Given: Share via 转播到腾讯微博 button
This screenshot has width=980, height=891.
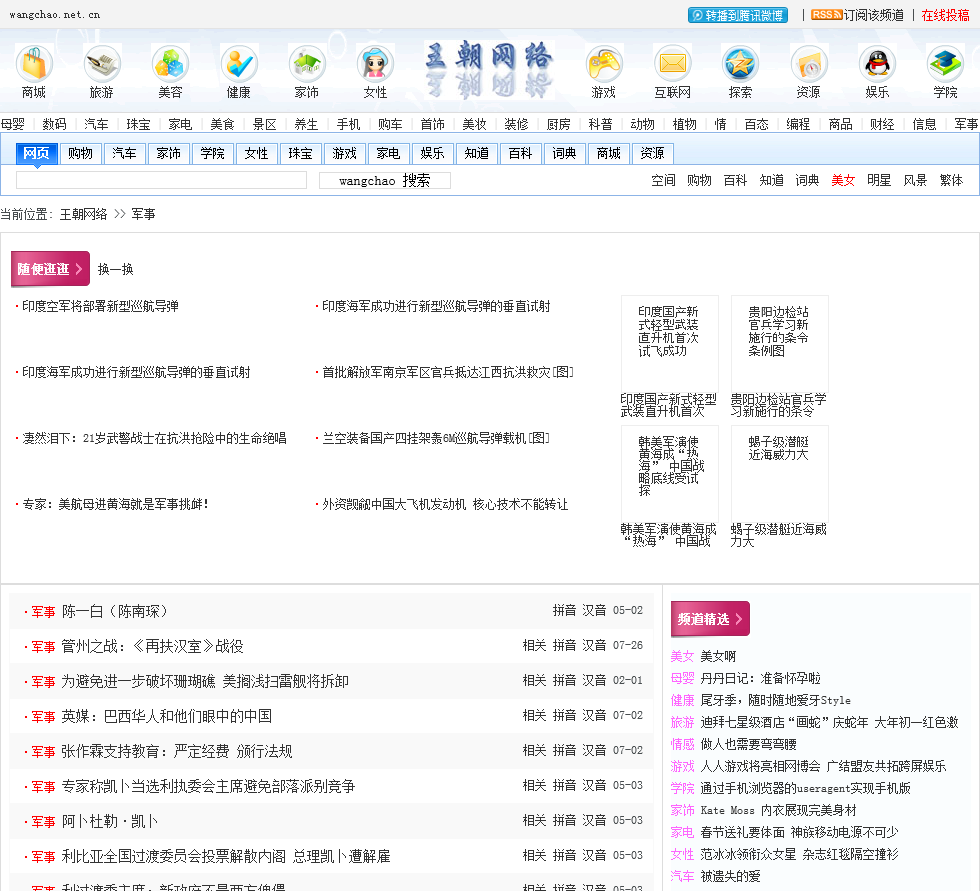Looking at the screenshot, I should (x=738, y=15).
